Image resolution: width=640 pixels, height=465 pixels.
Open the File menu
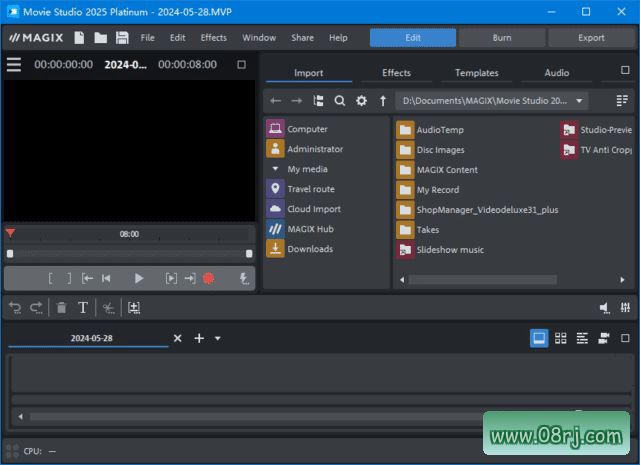(147, 38)
